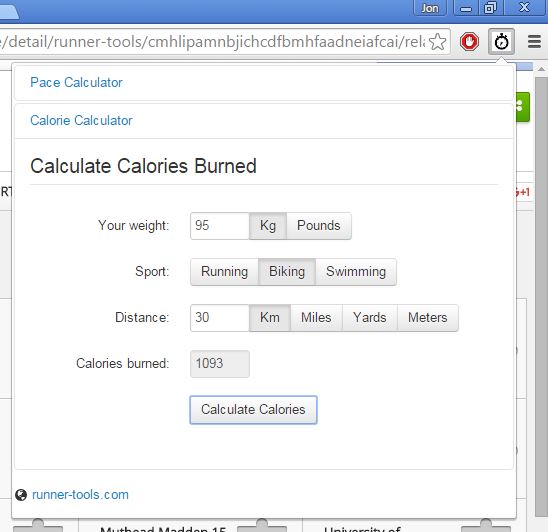This screenshot has width=548, height=532.
Task: Choose Swimming as the sport
Action: (356, 272)
